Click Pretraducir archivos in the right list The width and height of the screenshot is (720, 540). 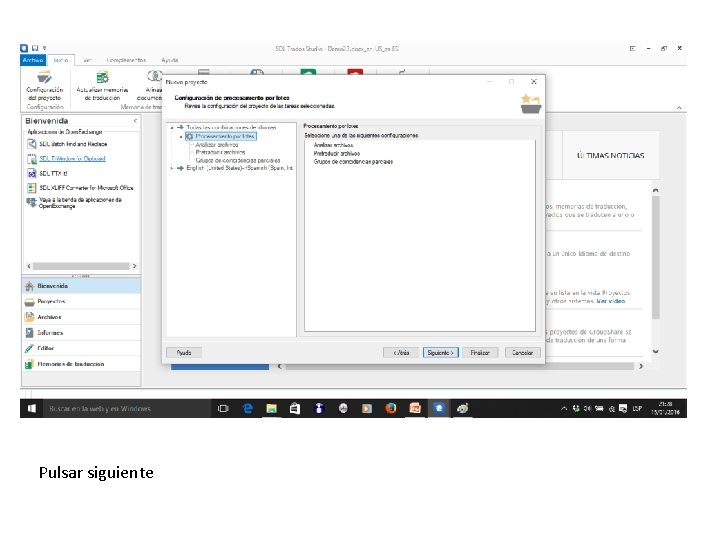[x=337, y=153]
